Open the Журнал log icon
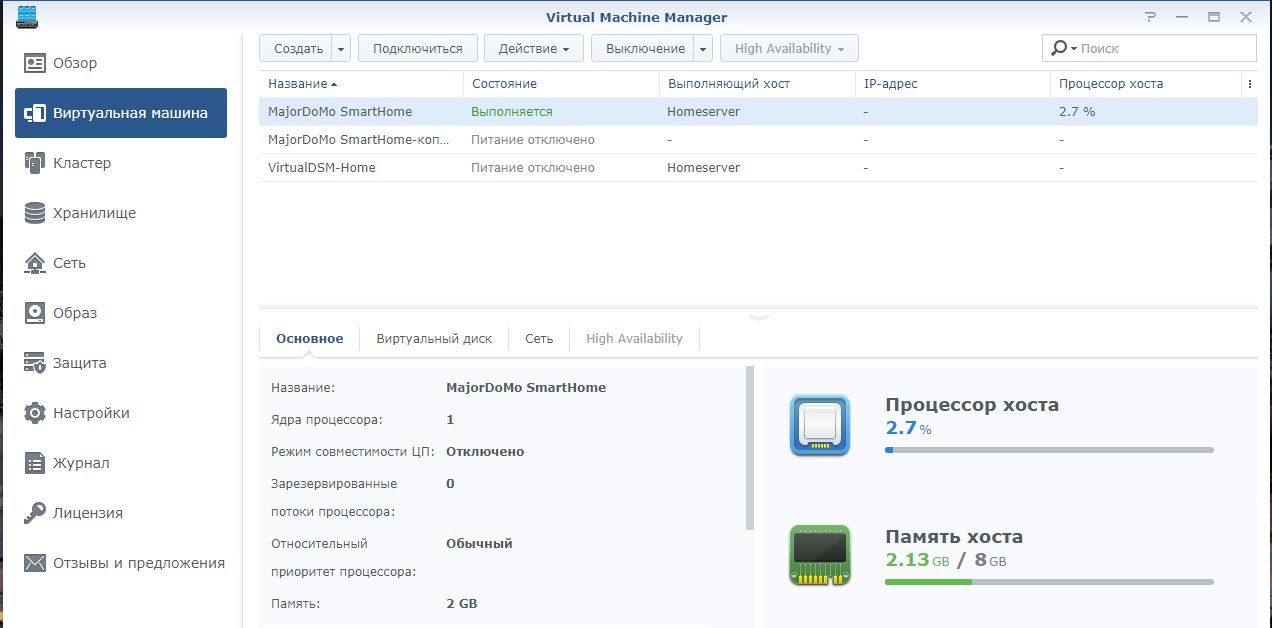The width and height of the screenshot is (1272, 628). (35, 463)
